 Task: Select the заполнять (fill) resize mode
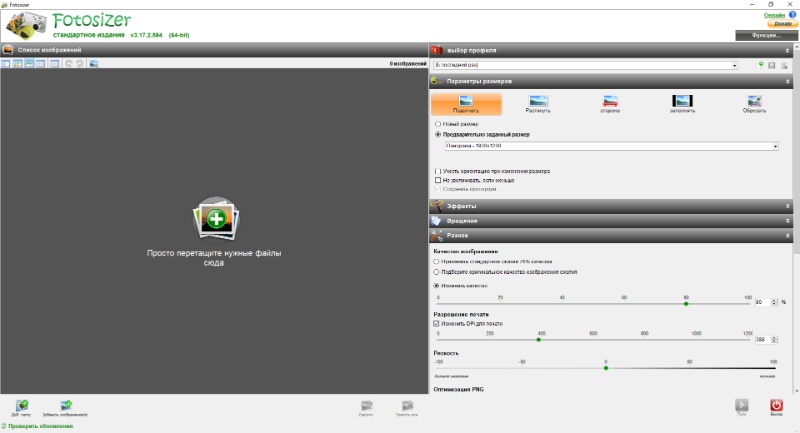[682, 104]
